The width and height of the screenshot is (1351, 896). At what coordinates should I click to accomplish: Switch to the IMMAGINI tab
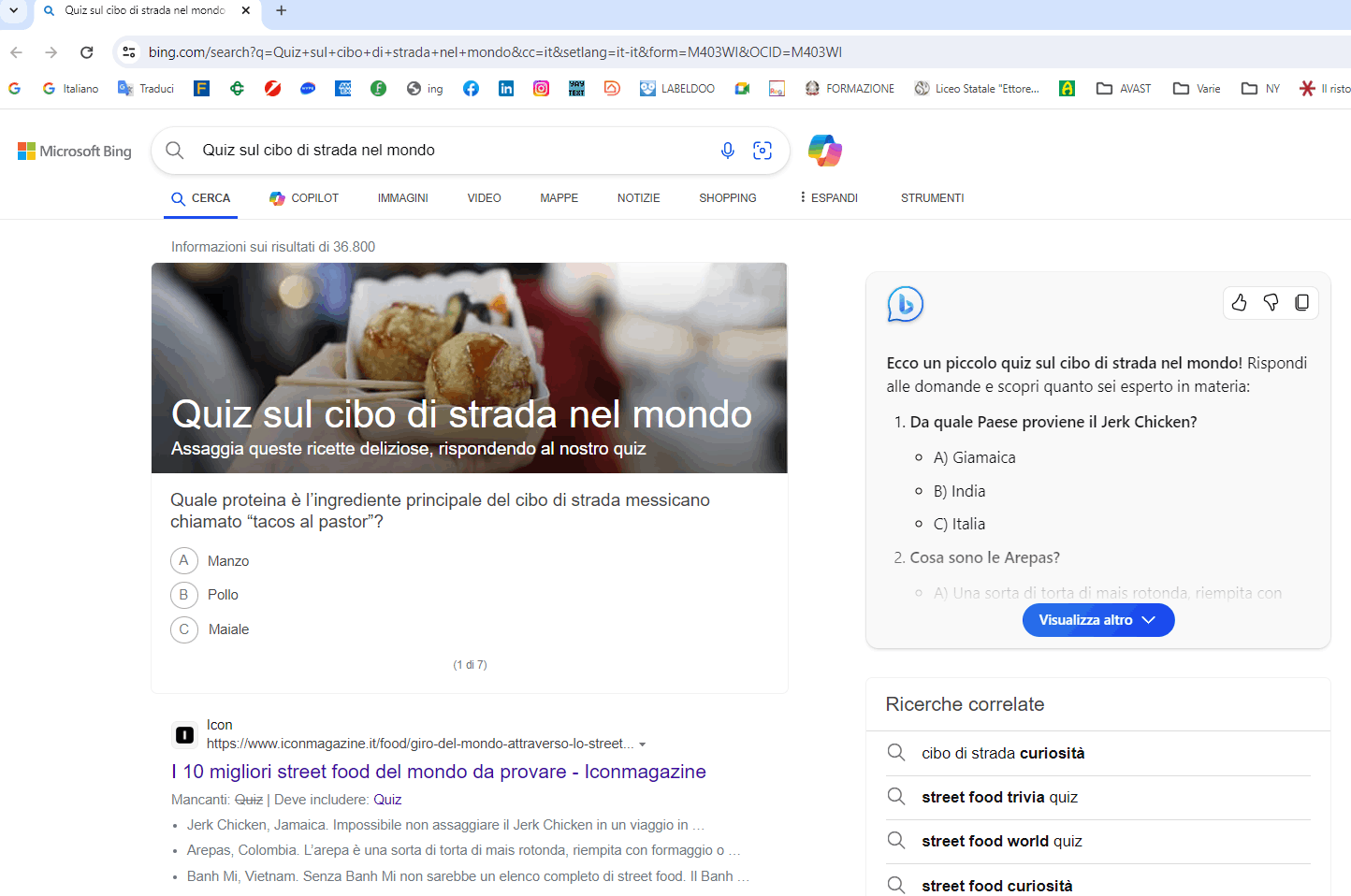point(403,198)
